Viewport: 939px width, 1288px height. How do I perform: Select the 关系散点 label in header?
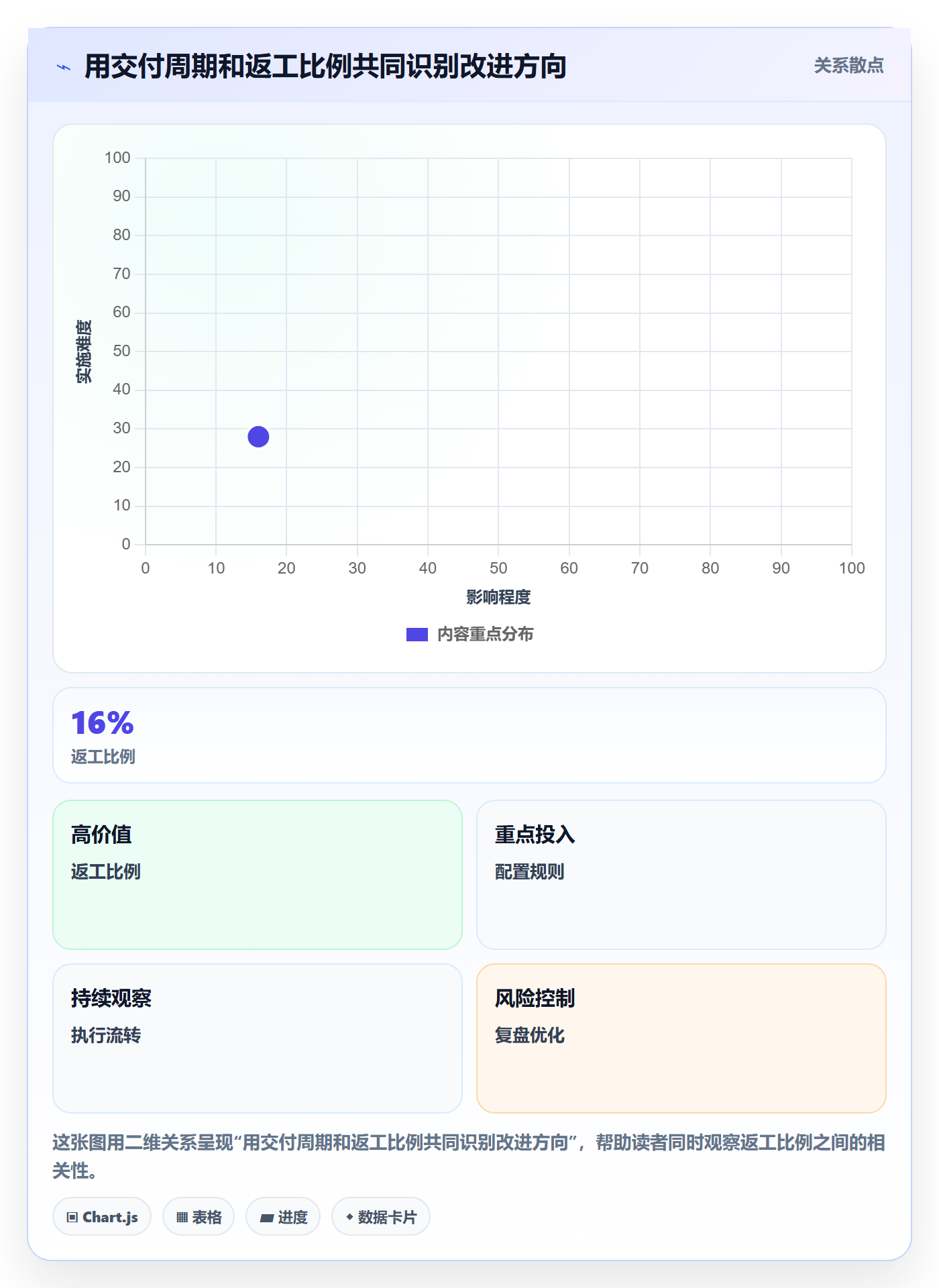coord(848,66)
